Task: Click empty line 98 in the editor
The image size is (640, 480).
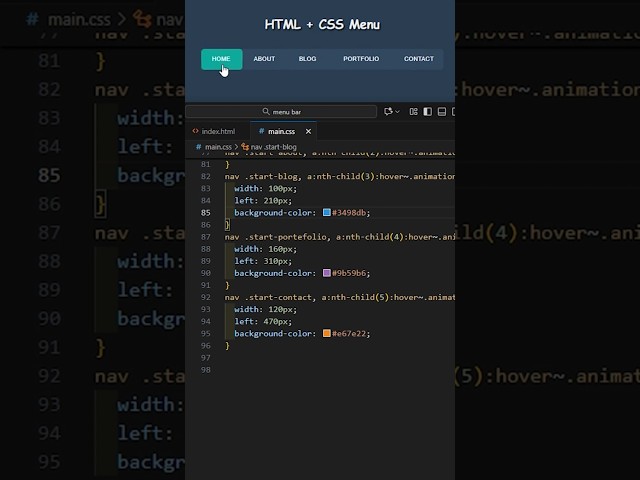Action: [339, 370]
